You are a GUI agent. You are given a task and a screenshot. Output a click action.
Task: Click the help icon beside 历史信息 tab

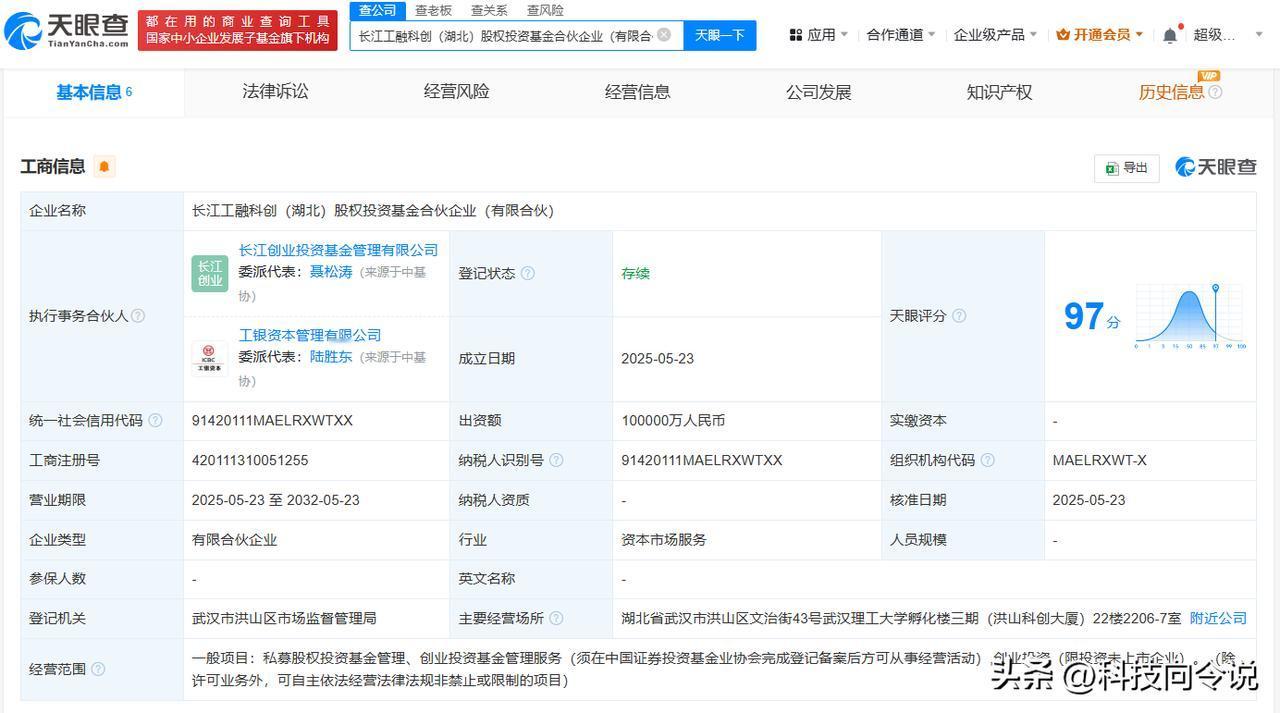[x=1215, y=92]
